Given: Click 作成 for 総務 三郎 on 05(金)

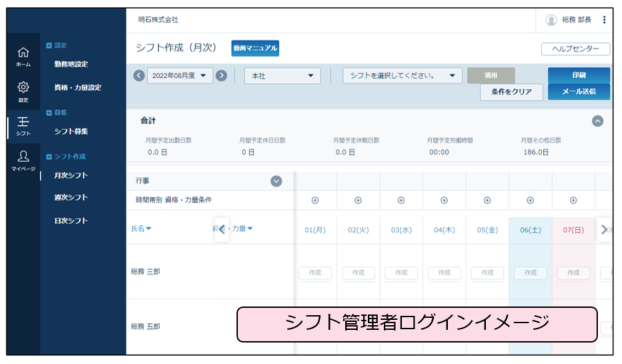Looking at the screenshot, I should pyautogui.click(x=488, y=273).
